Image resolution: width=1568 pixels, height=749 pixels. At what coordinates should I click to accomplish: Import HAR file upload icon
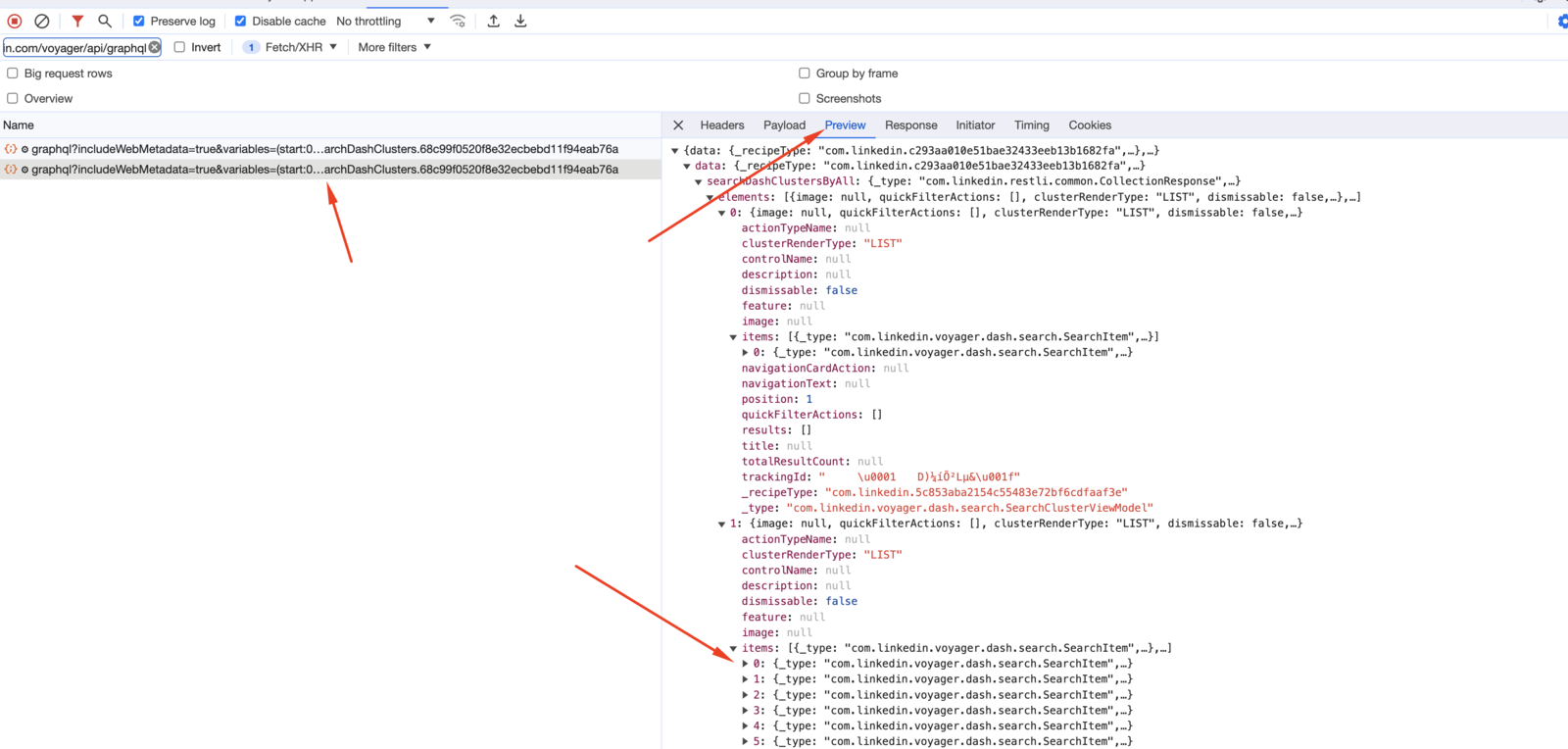(494, 21)
